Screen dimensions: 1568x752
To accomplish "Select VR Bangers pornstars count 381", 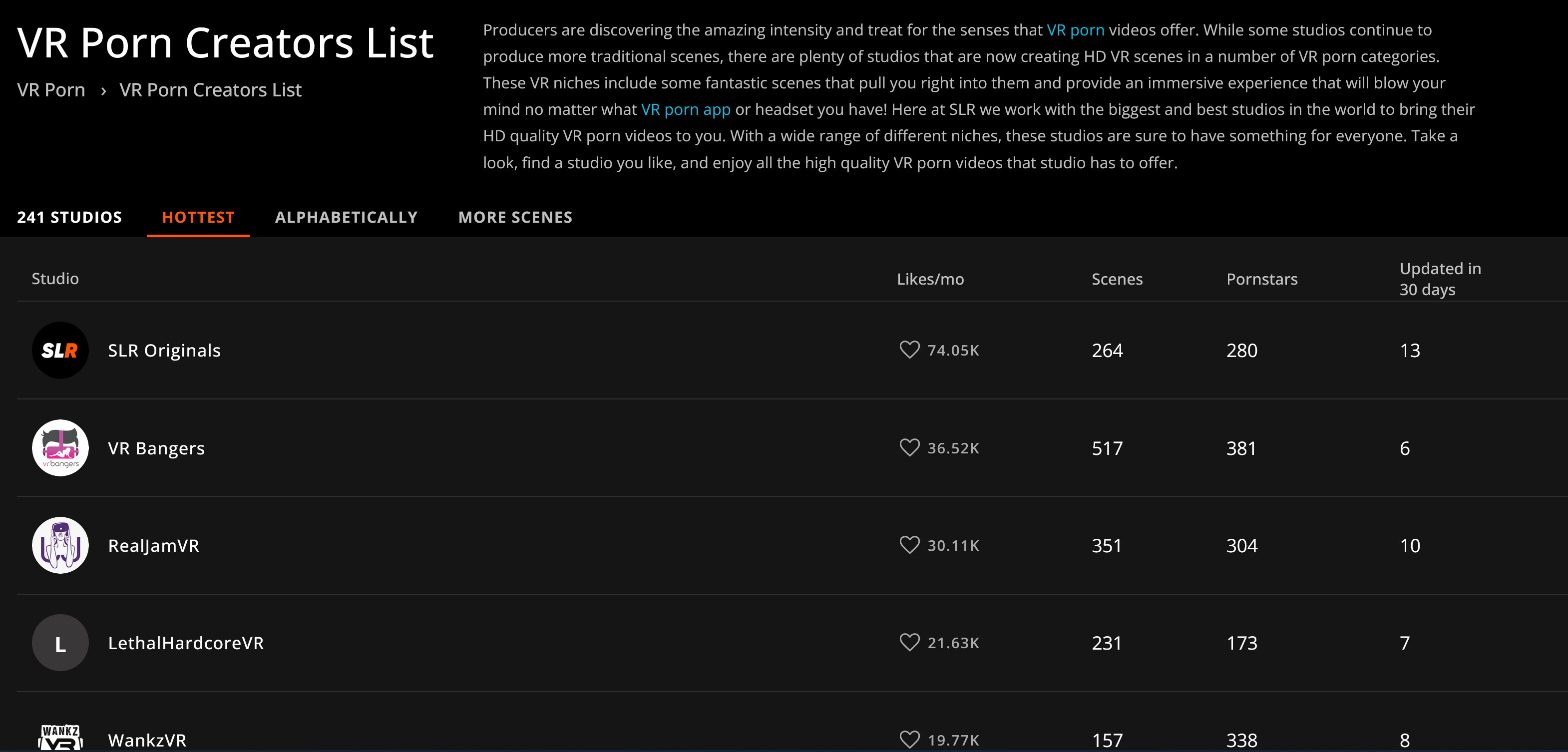I will coord(1241,449).
